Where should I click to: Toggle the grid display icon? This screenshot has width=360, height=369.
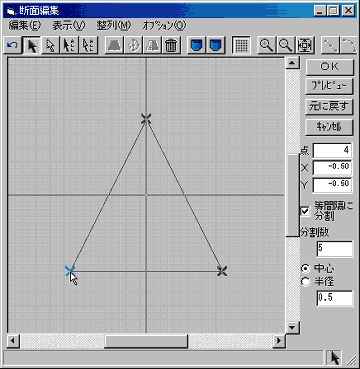point(241,45)
